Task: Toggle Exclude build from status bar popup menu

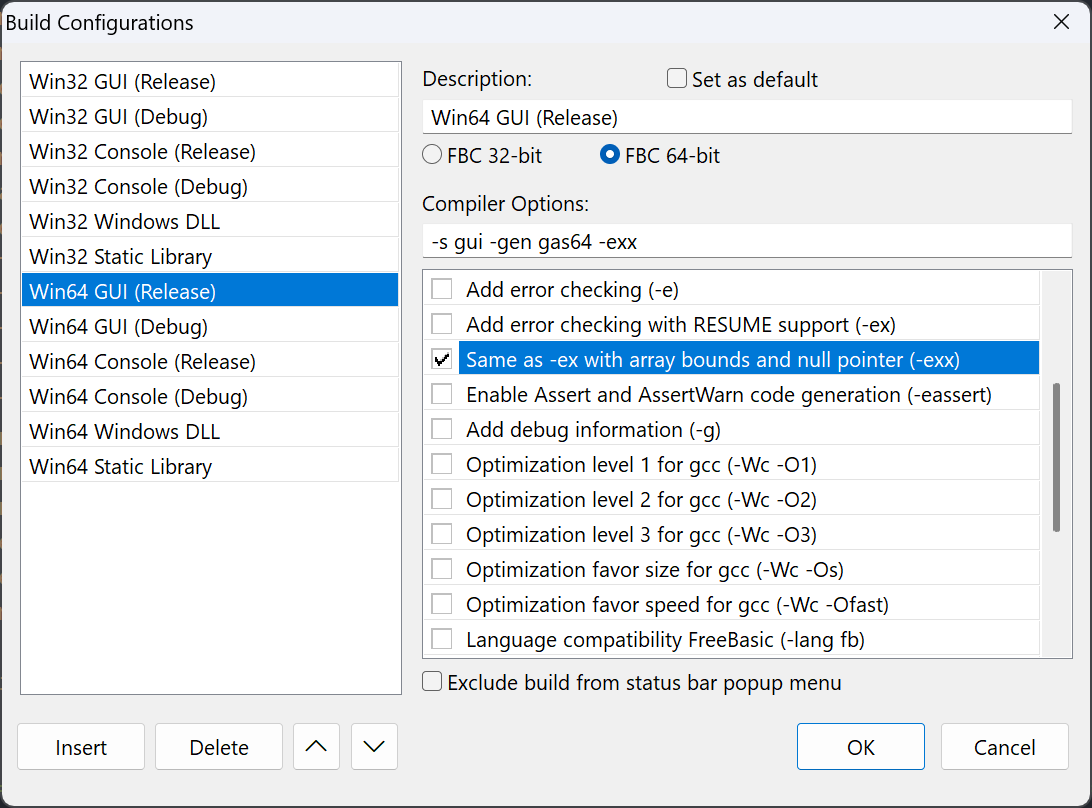Action: [x=432, y=681]
